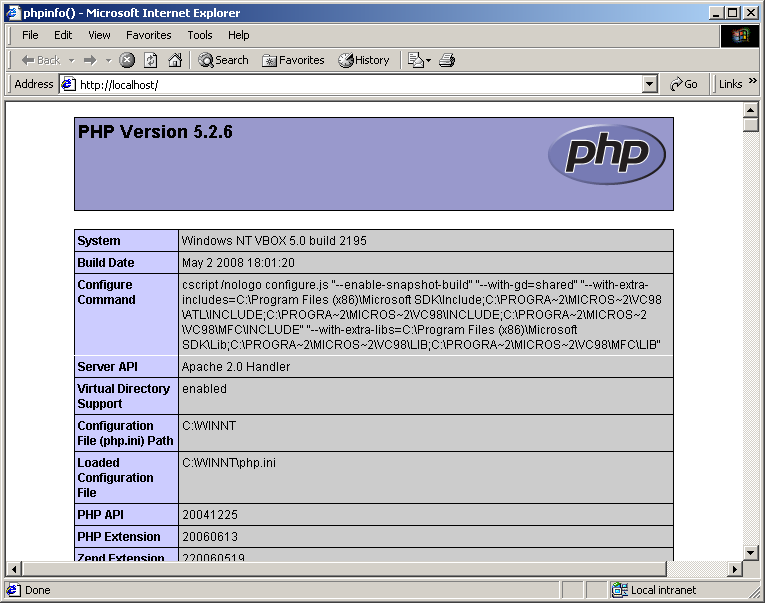
Task: Expand the Forward button history arrow
Action: coord(107,60)
